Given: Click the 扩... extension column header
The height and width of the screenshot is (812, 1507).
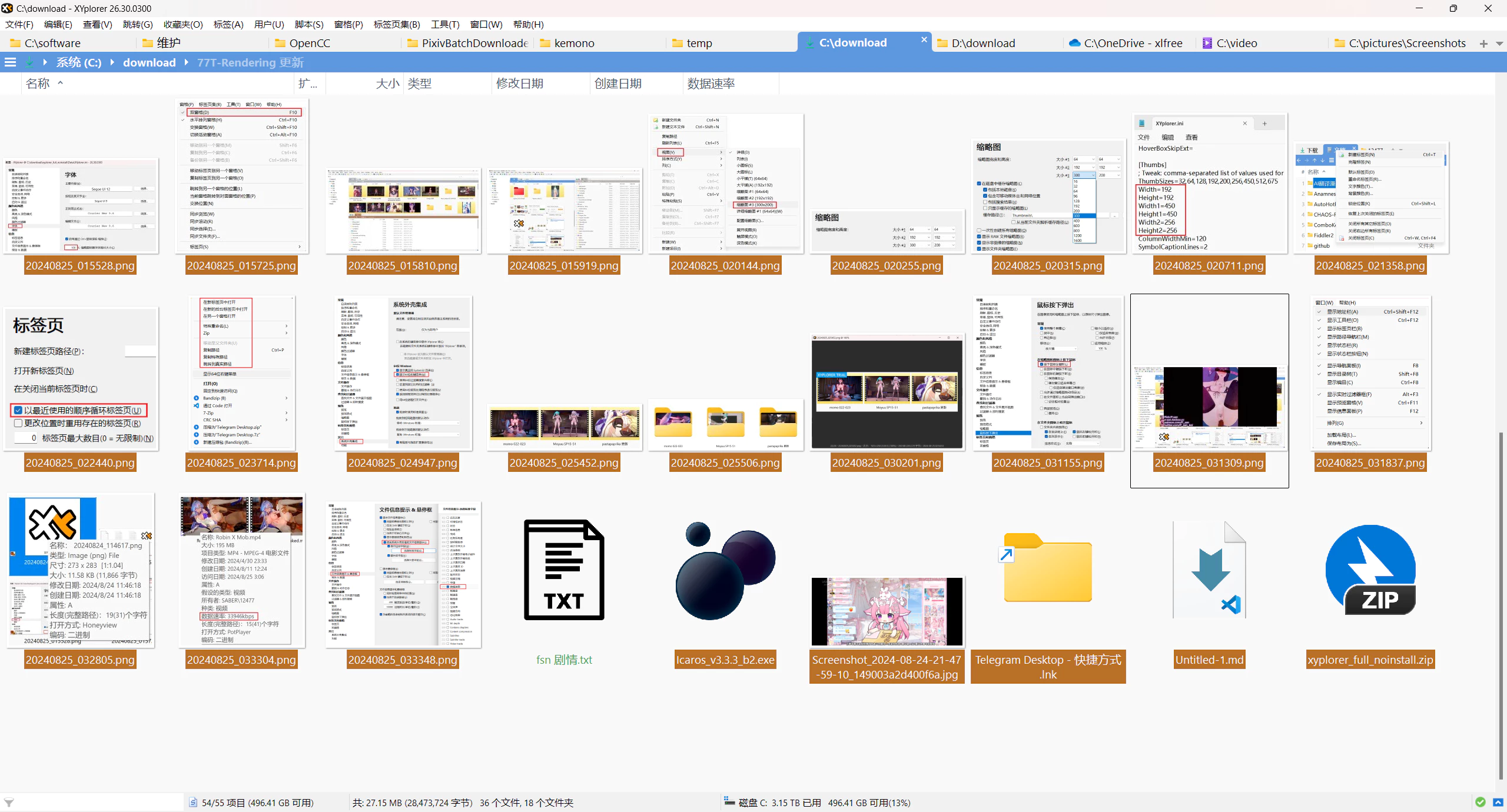Looking at the screenshot, I should pyautogui.click(x=308, y=84).
